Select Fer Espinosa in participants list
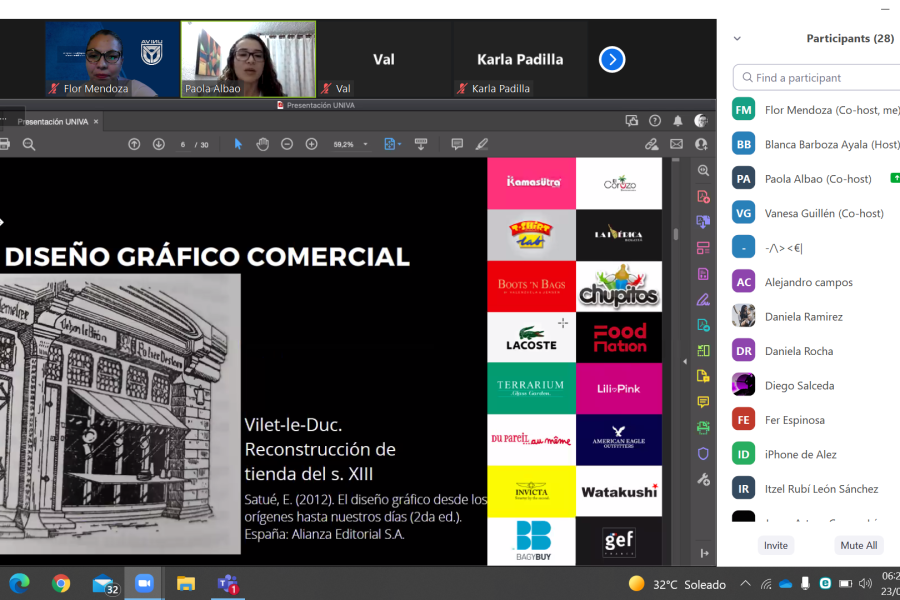The image size is (900, 600). coord(816,420)
